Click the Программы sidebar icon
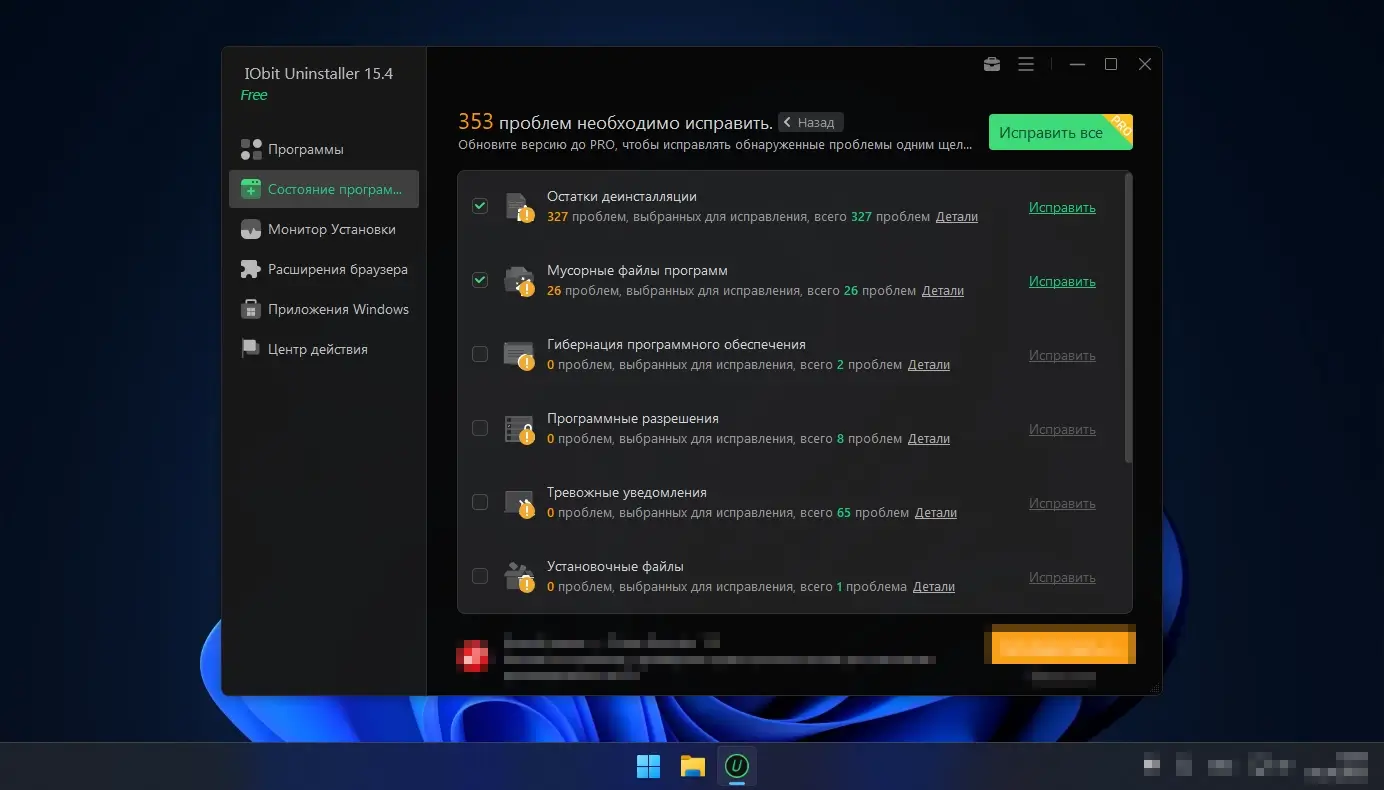 (251, 149)
